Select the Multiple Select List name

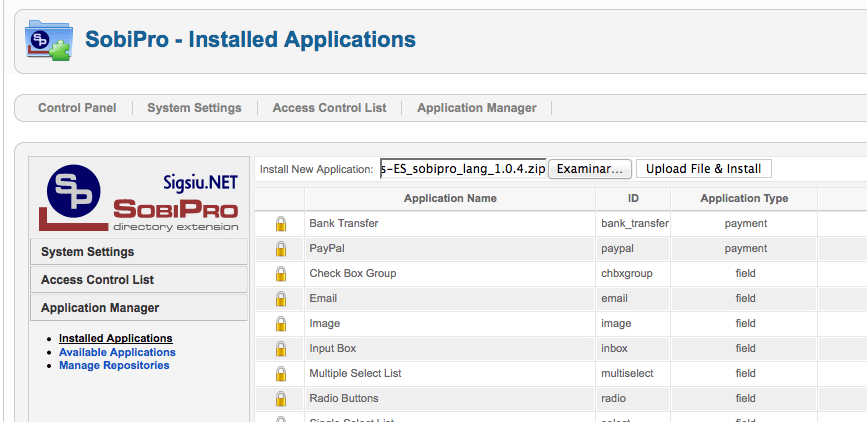[x=356, y=373]
